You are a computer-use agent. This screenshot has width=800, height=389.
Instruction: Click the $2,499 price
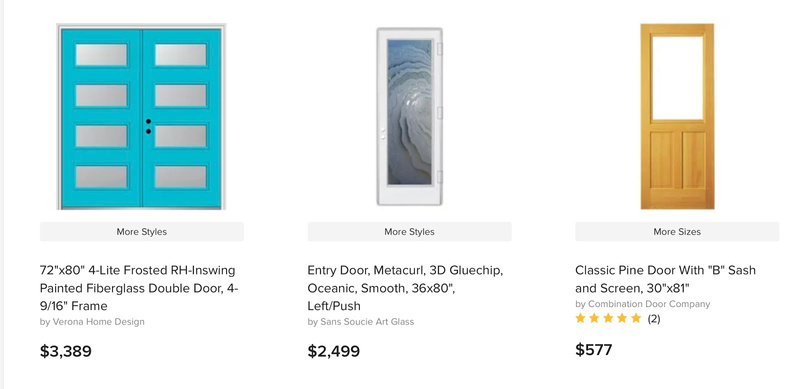click(x=334, y=351)
